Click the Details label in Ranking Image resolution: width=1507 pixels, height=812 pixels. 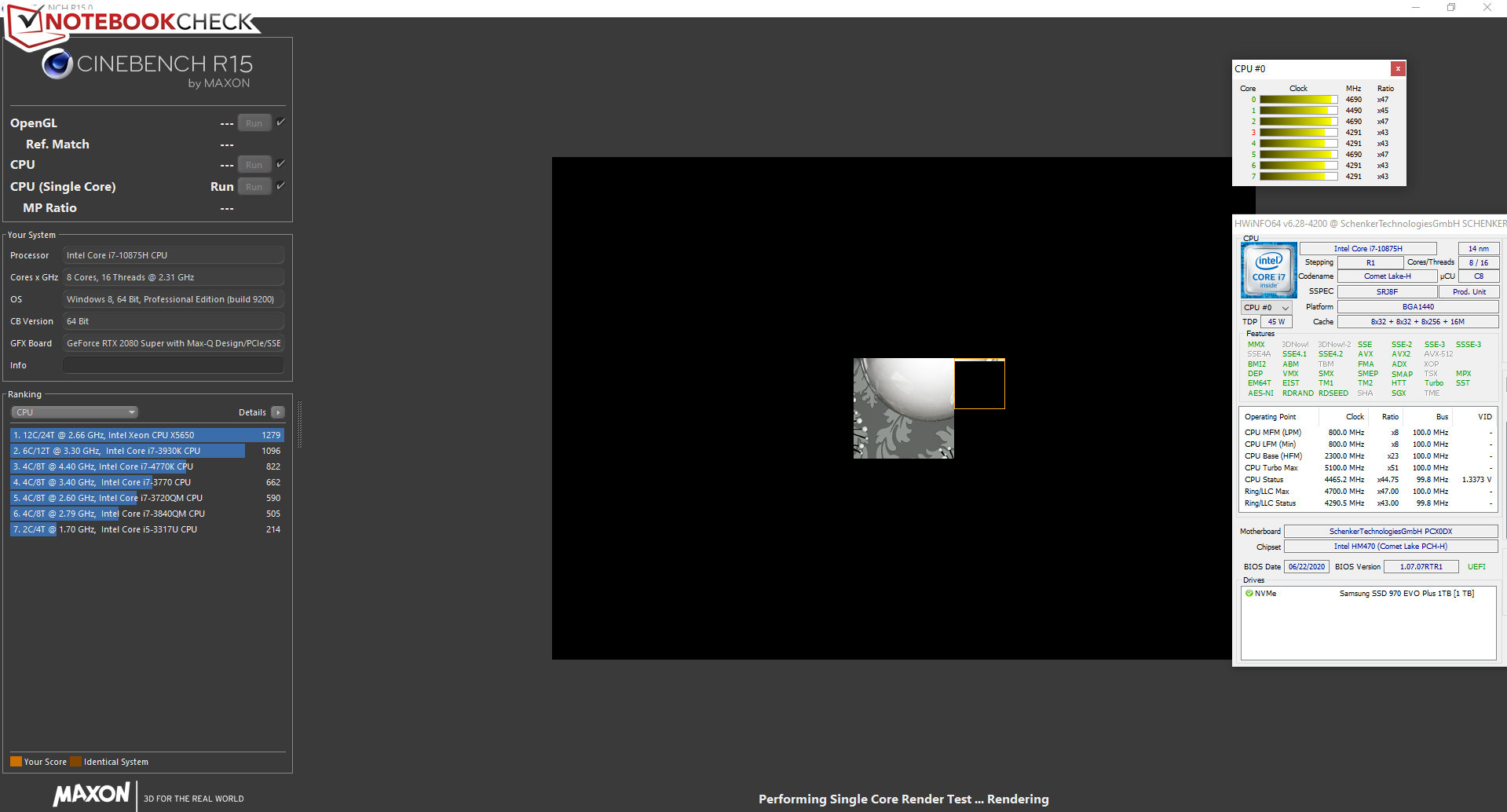[x=252, y=412]
